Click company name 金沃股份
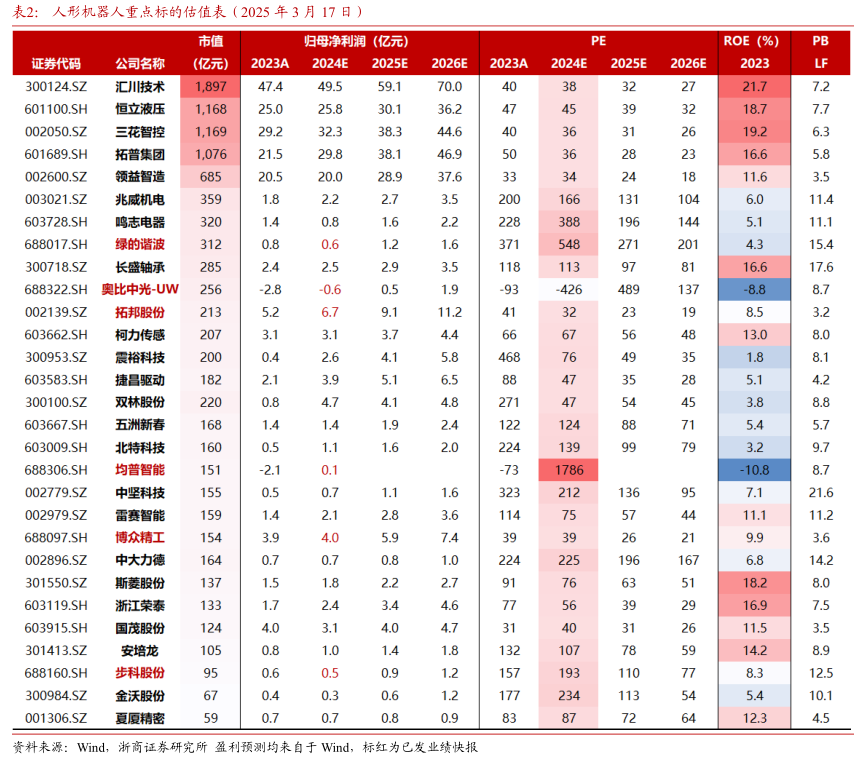The image size is (854, 773). [140, 696]
